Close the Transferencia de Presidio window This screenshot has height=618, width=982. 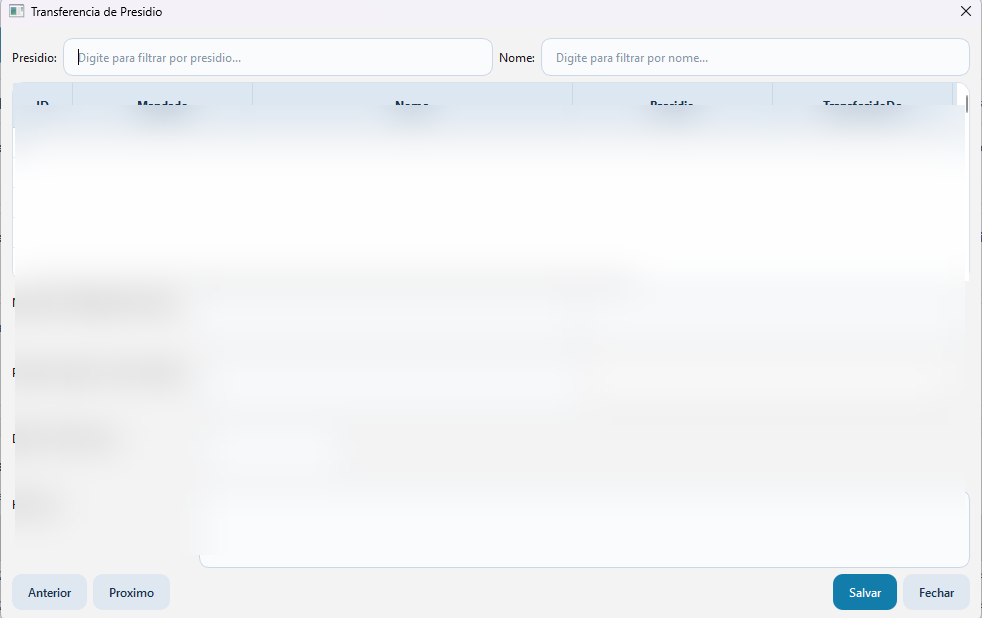966,11
